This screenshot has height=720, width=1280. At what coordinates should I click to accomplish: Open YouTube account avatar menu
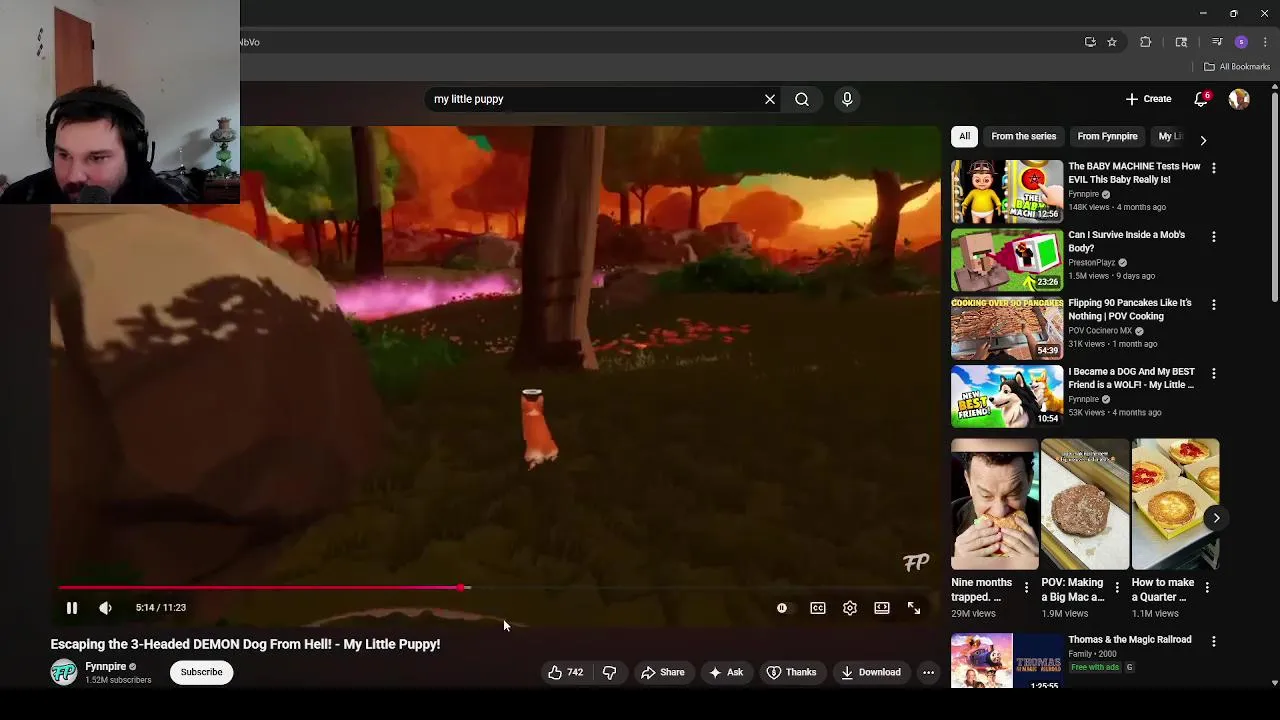[1239, 99]
